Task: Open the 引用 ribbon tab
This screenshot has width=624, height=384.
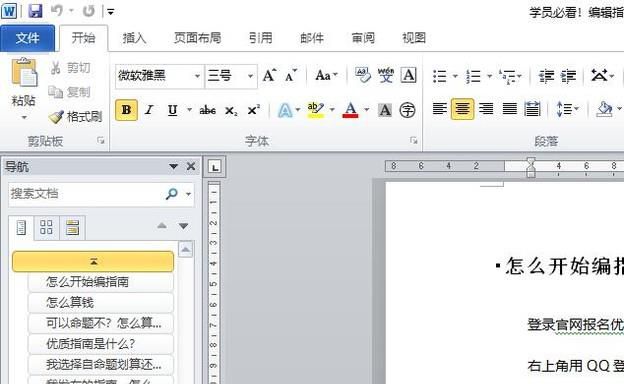Action: (x=261, y=38)
